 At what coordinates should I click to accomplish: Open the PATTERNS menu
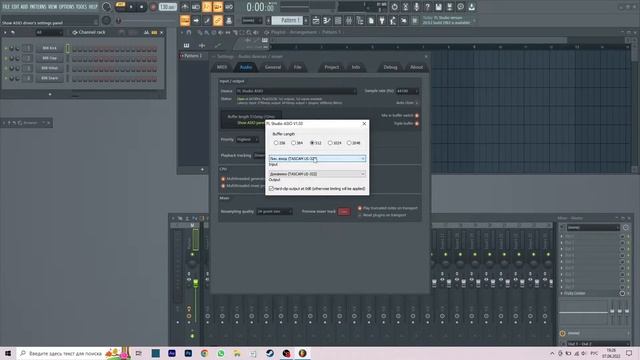38,7
